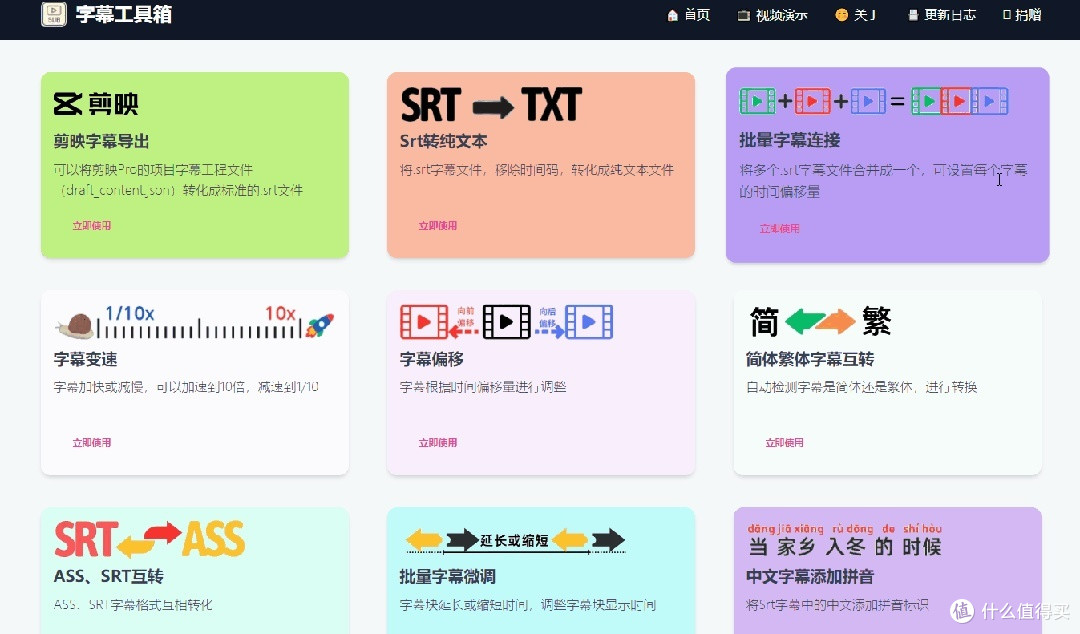Click the document icon beside 更新日志
This screenshot has width=1080, height=634.
point(913,15)
